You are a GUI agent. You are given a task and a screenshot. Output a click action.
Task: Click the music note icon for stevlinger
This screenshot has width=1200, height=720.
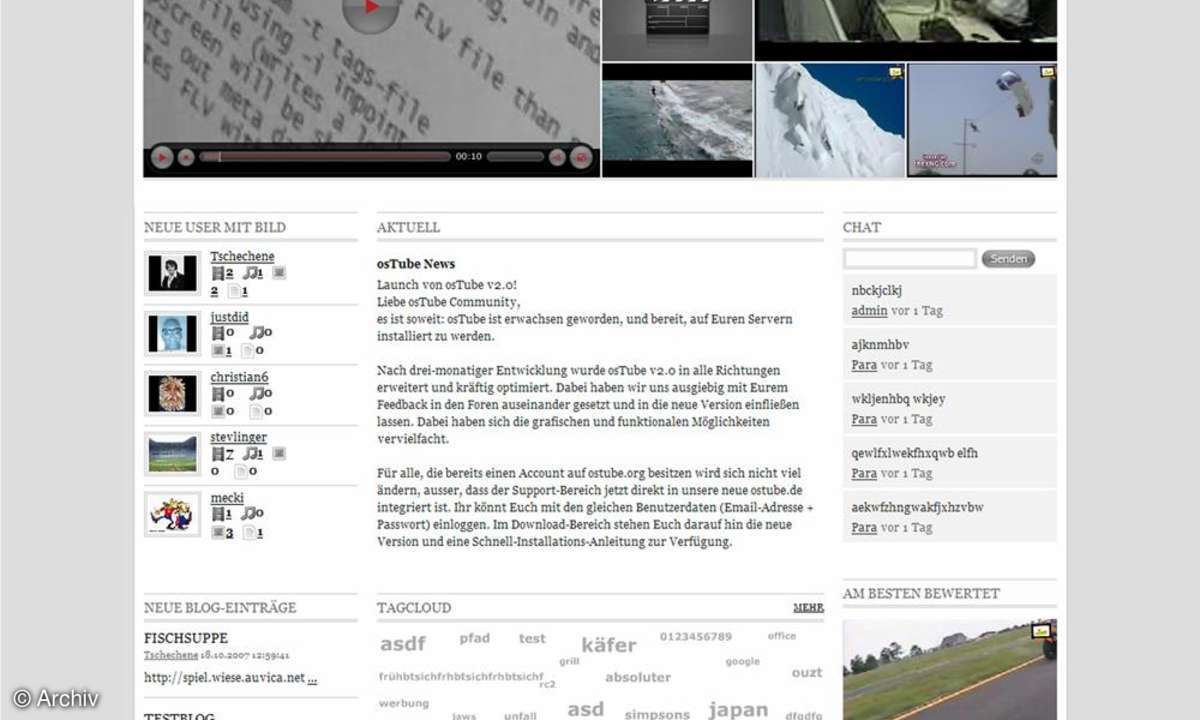(249, 454)
